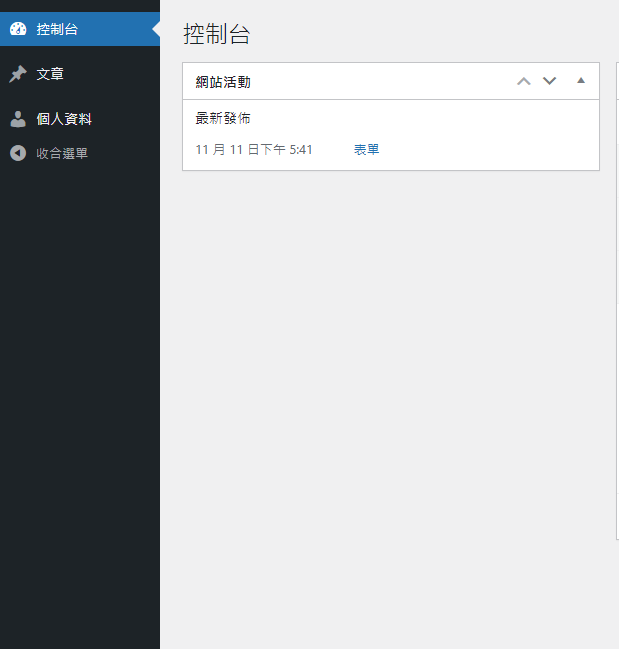Click the user silhouette icon for 個人資料
The image size is (619, 649).
coord(17,119)
